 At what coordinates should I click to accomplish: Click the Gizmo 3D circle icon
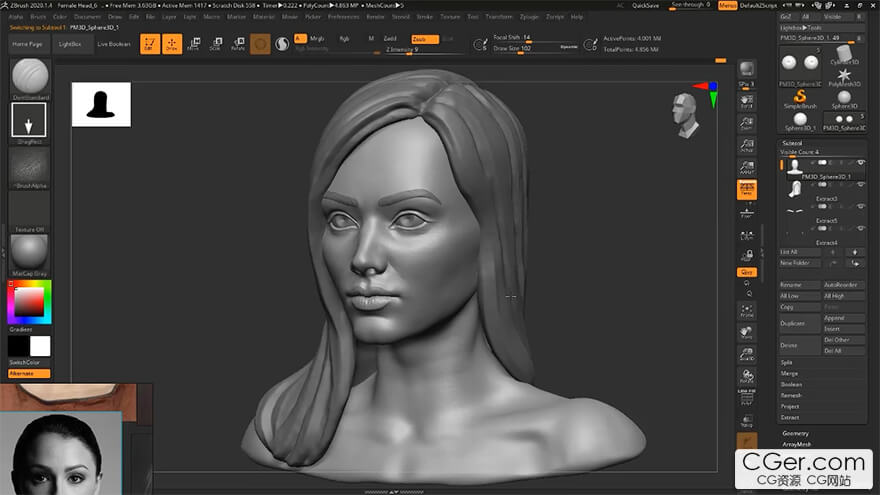pyautogui.click(x=260, y=44)
